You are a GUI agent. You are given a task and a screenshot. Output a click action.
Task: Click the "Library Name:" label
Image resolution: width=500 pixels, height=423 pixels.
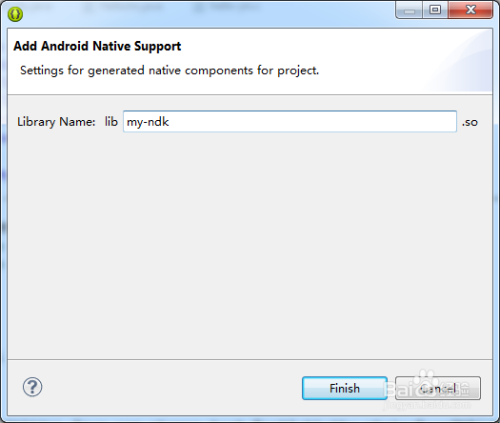point(56,122)
